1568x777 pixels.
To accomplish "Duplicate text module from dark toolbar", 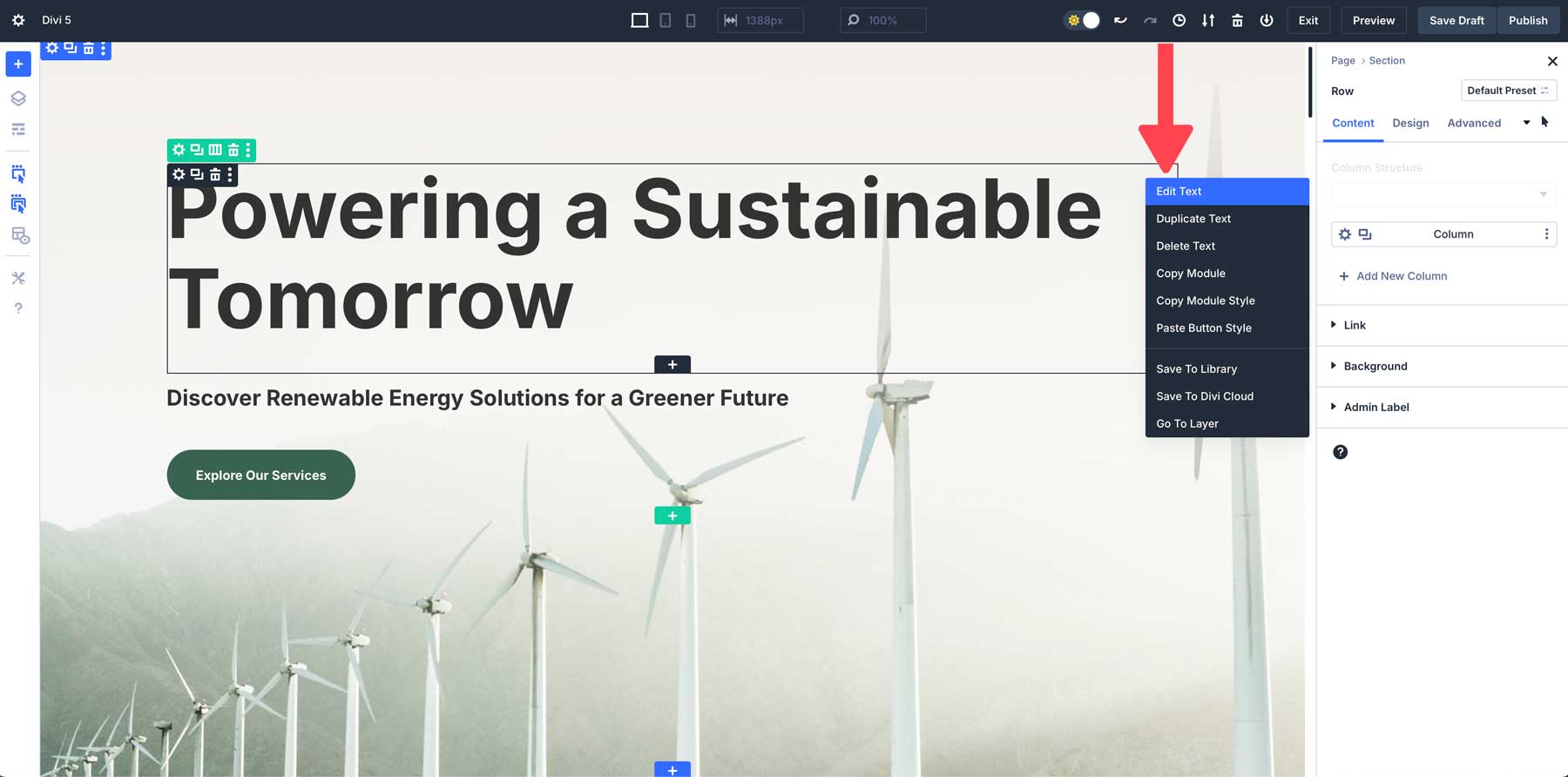I will (197, 174).
